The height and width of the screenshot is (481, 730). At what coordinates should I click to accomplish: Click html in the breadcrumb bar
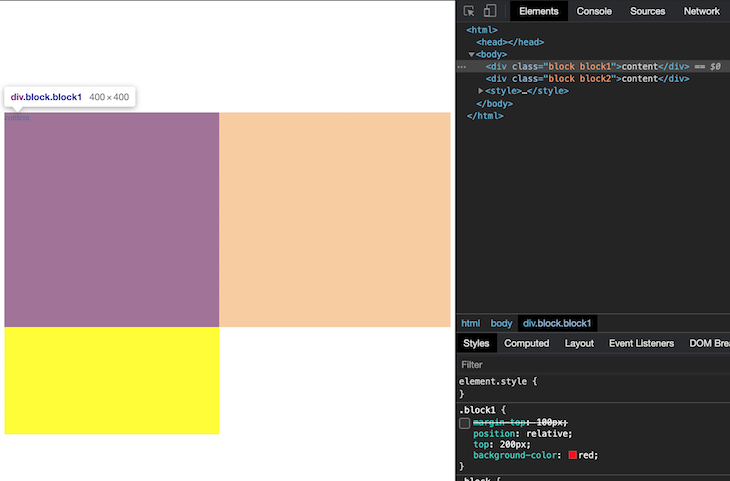pos(470,323)
